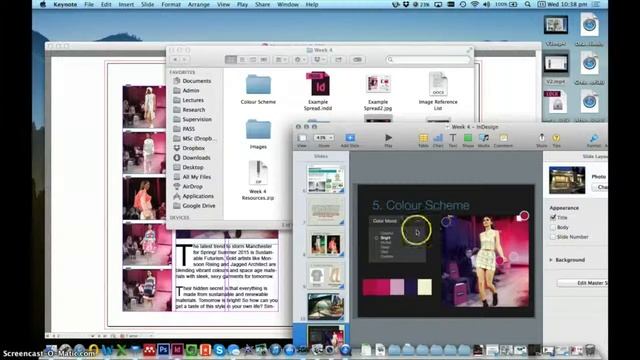Switch Finder to icon view
The width and height of the screenshot is (640, 360).
tap(231, 60)
